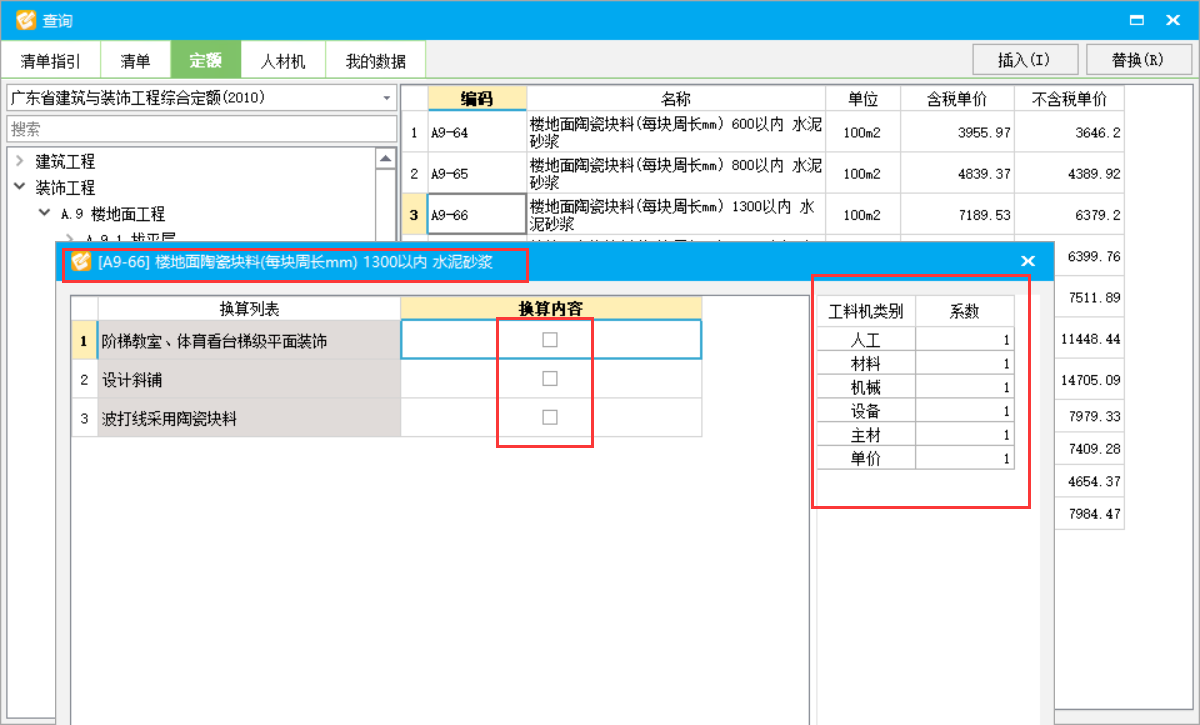This screenshot has height=725, width=1200.
Task: Close the A9-66 conversion dialog
Action: [1027, 261]
